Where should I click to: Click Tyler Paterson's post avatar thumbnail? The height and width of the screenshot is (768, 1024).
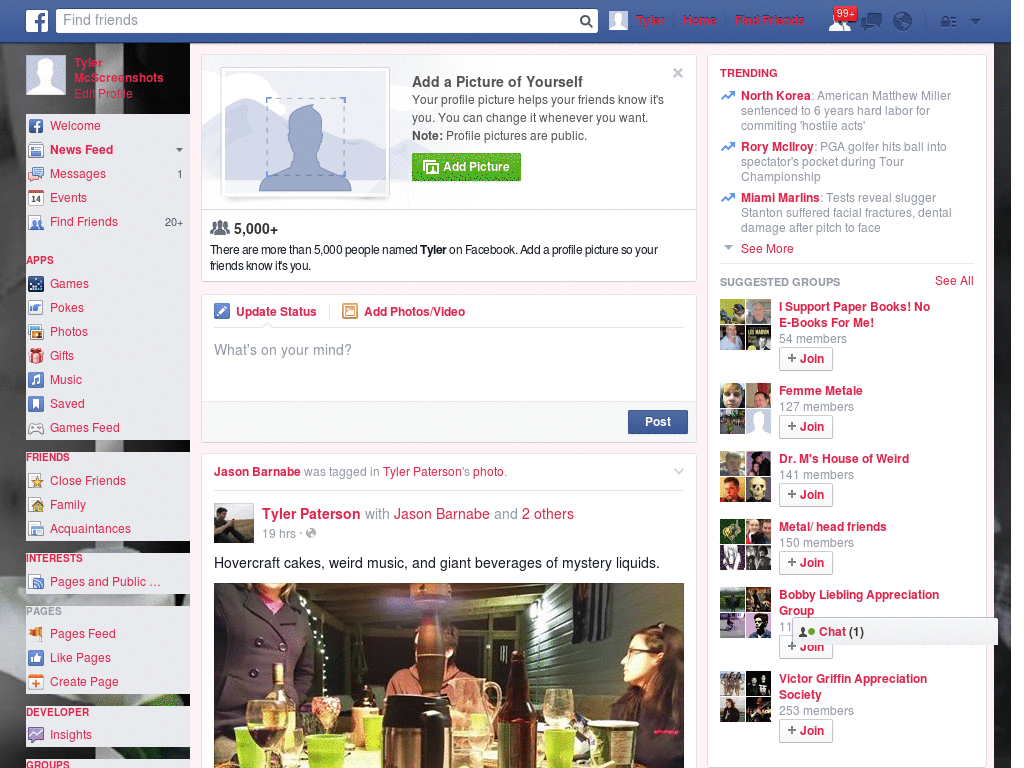point(234,523)
